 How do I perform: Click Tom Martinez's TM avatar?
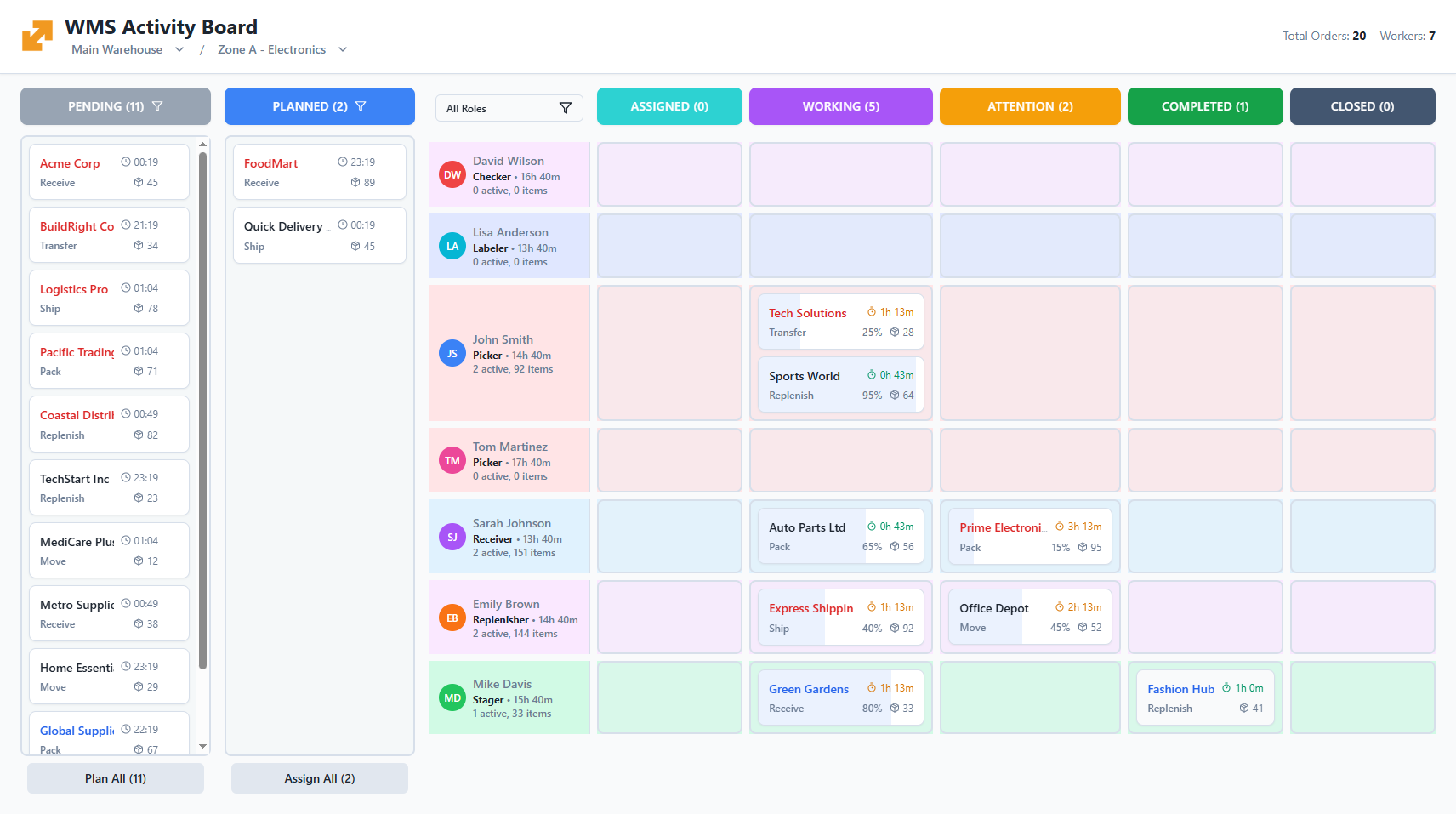(x=452, y=460)
